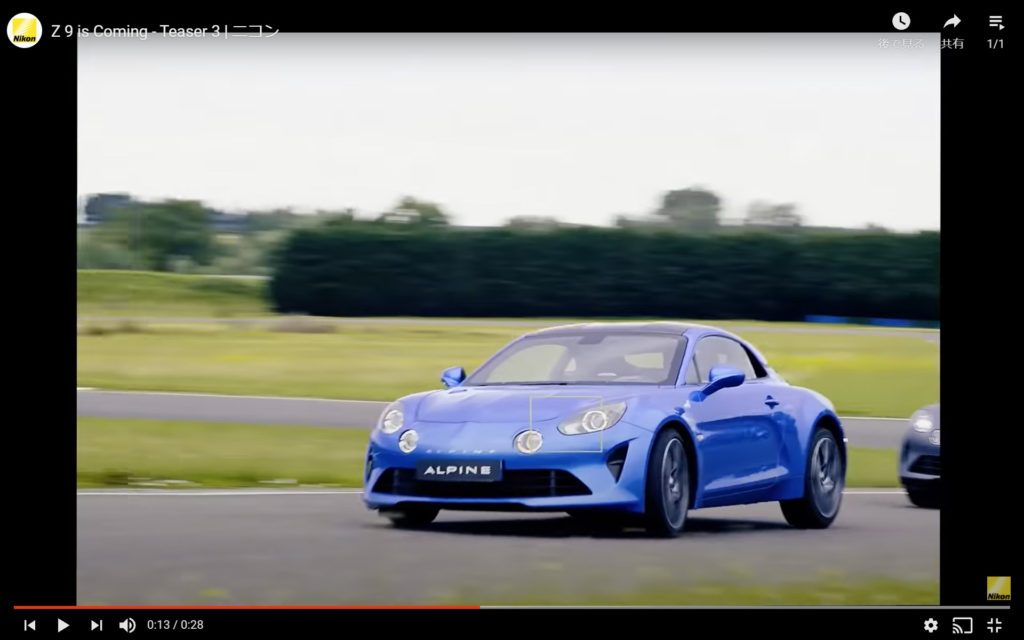Click the '後で見る' label

901,44
